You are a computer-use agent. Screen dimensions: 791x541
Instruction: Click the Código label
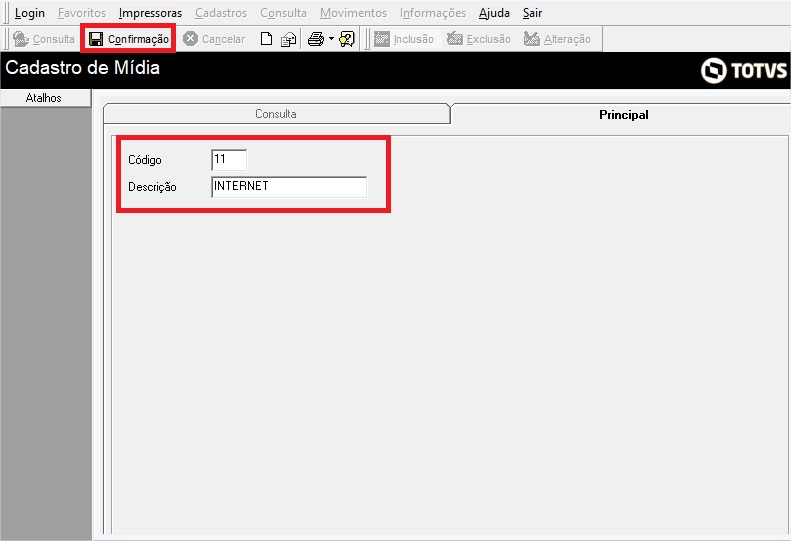[x=145, y=160]
